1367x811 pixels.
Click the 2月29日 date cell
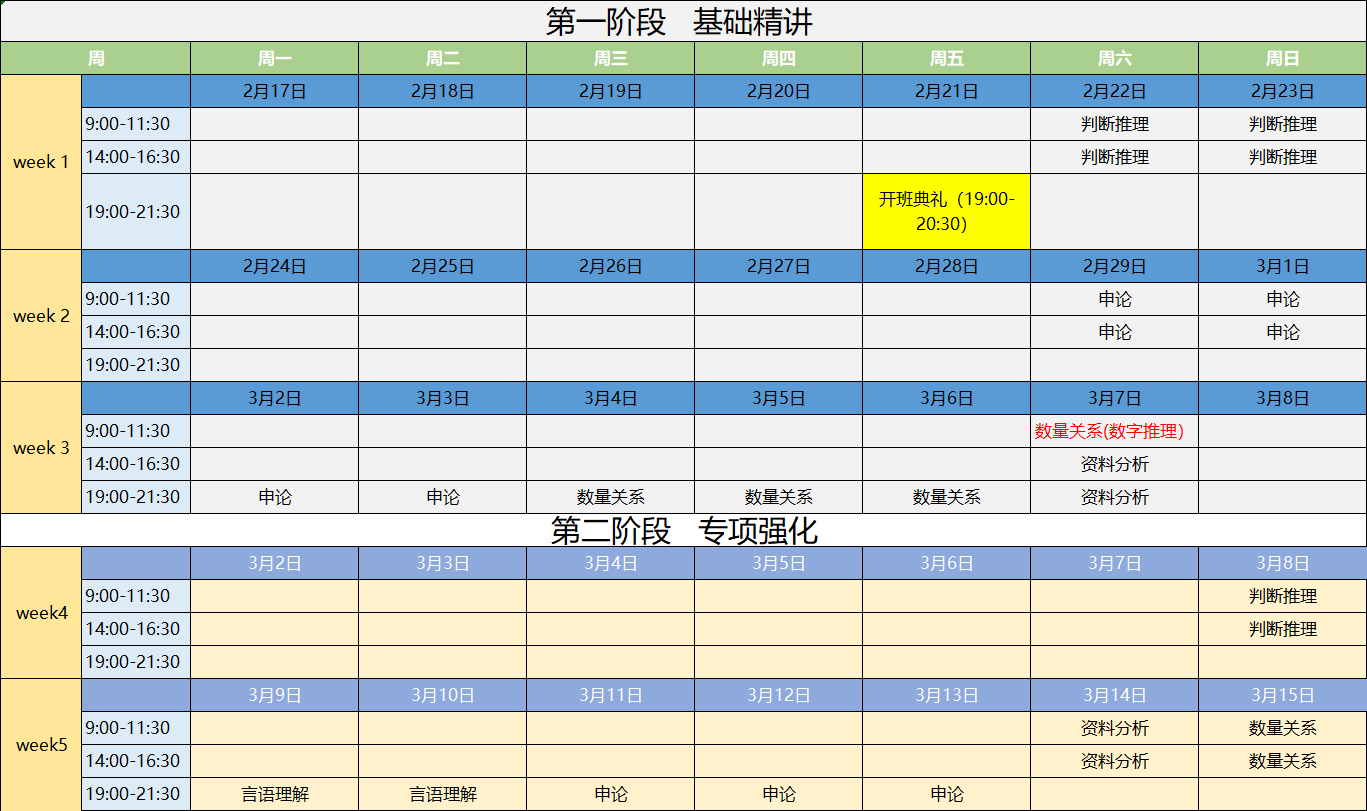pyautogui.click(x=1114, y=266)
